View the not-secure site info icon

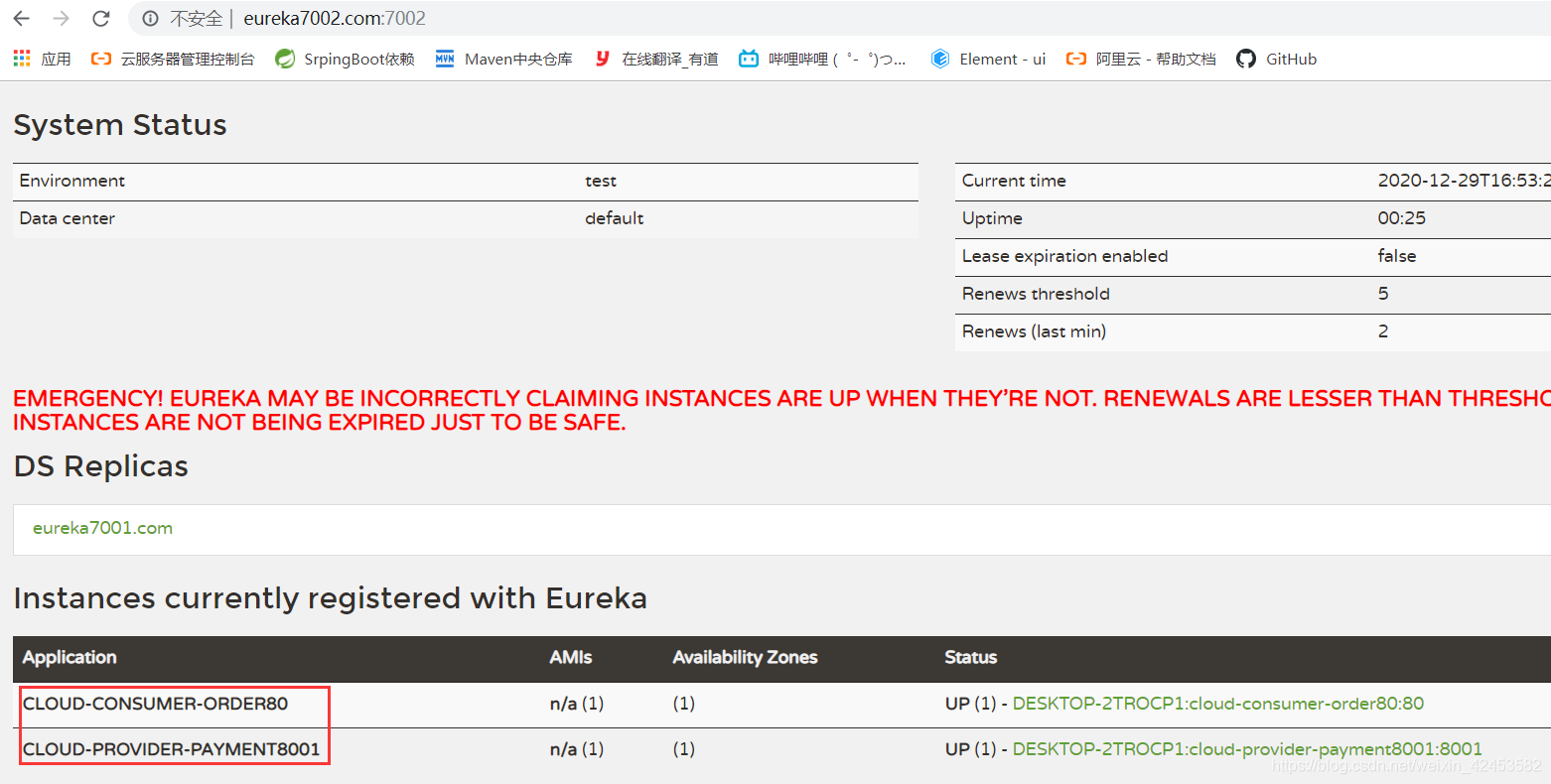(151, 18)
